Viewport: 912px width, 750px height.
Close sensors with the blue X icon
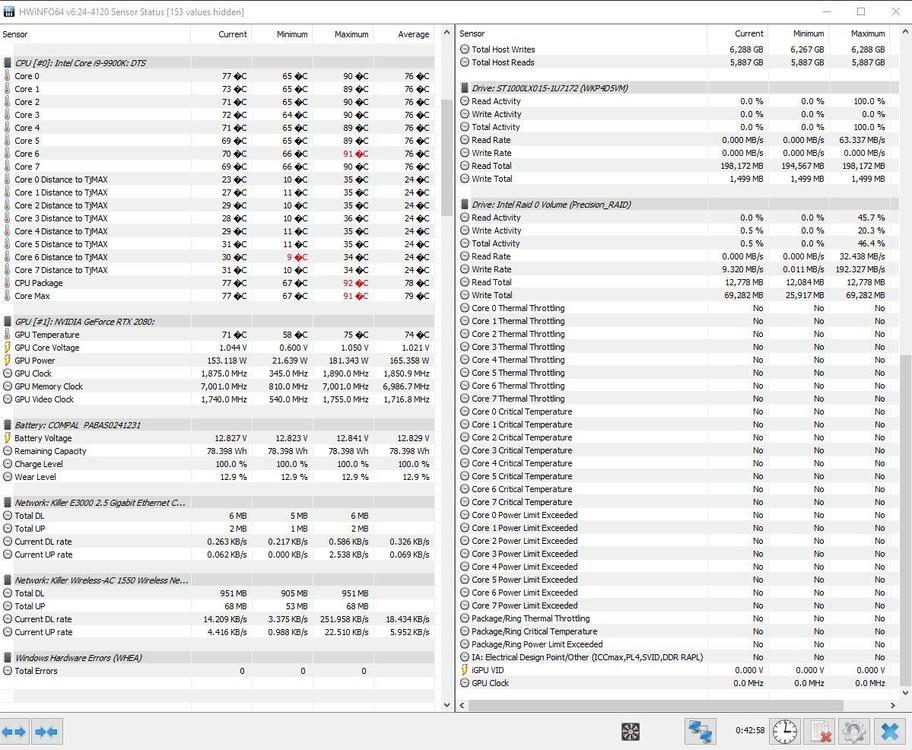coord(887,731)
